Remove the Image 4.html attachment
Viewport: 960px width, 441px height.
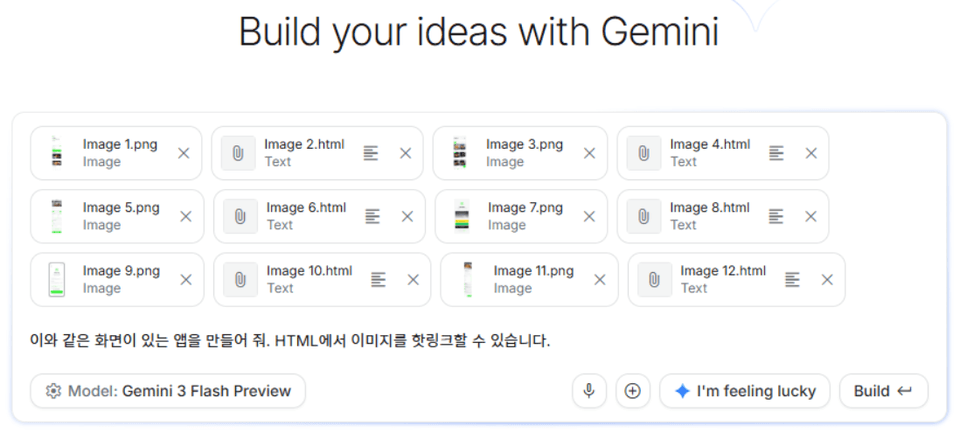[811, 153]
